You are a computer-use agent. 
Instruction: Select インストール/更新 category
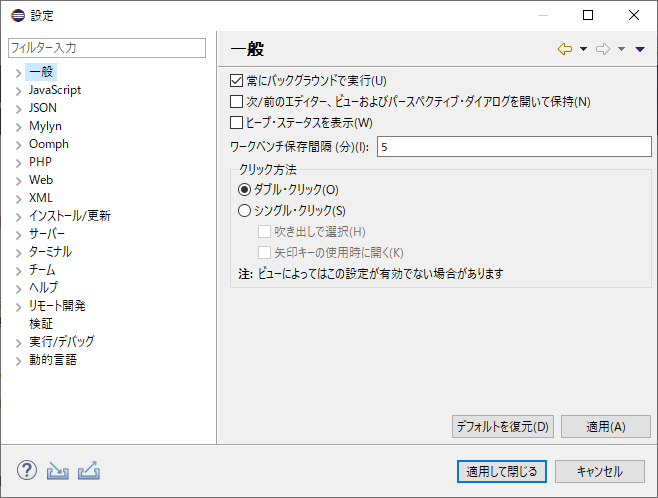coord(70,216)
